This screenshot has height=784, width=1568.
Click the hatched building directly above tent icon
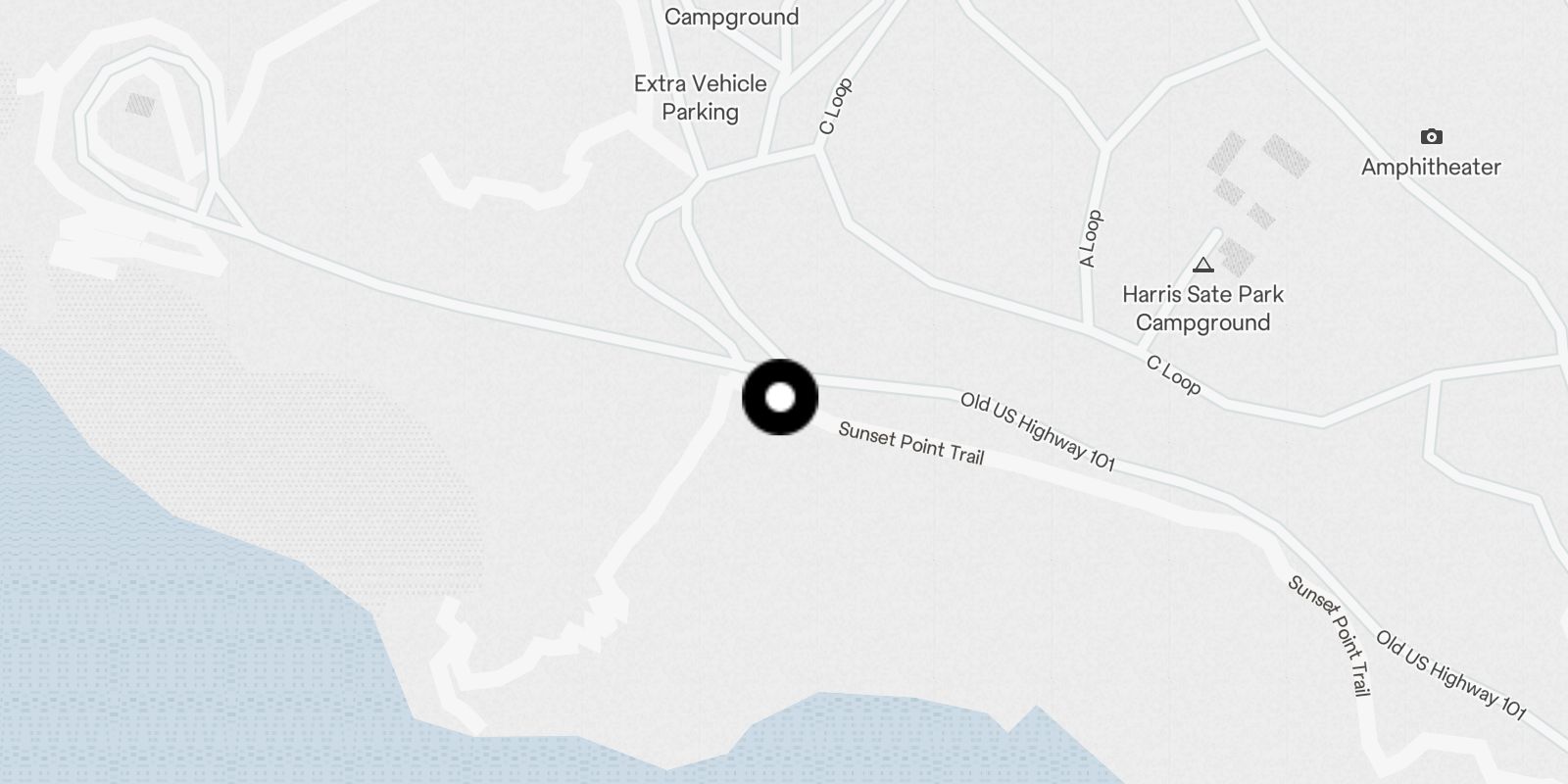[1236, 257]
